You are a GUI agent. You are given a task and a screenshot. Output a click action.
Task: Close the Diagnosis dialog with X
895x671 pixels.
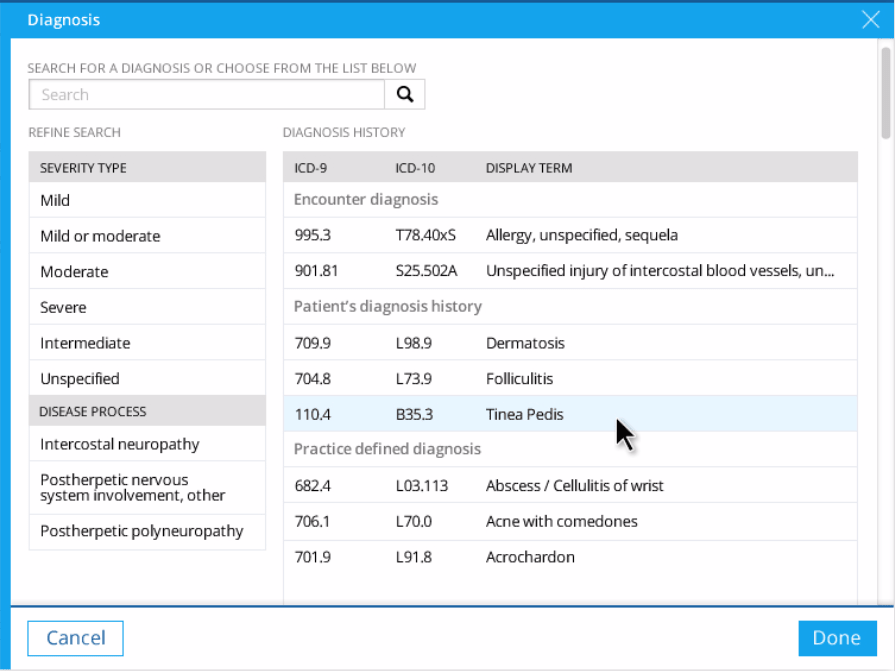pos(870,19)
